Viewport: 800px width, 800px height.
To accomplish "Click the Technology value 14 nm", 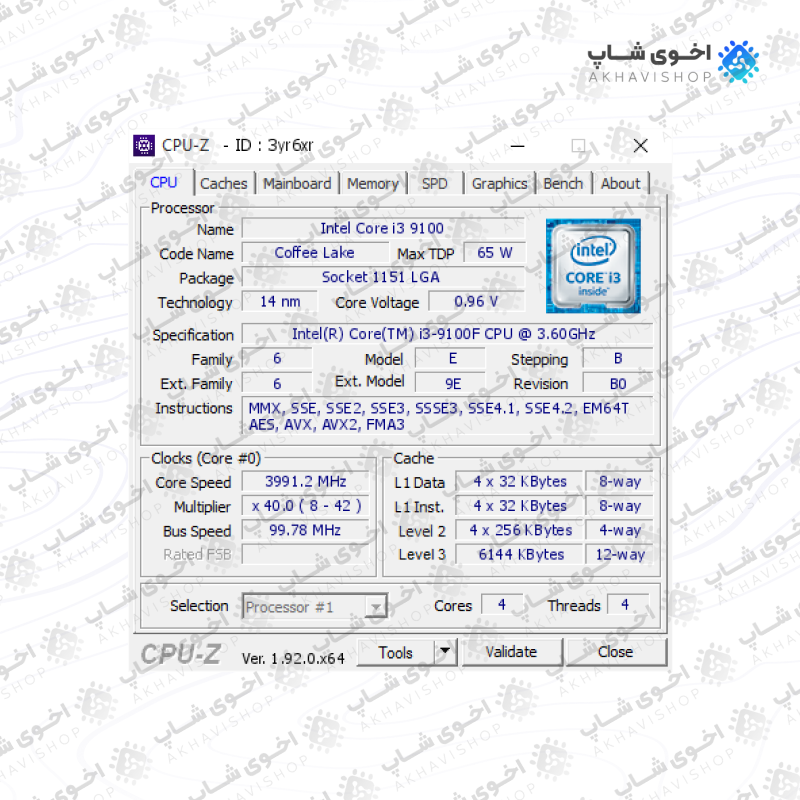I will tap(280, 302).
